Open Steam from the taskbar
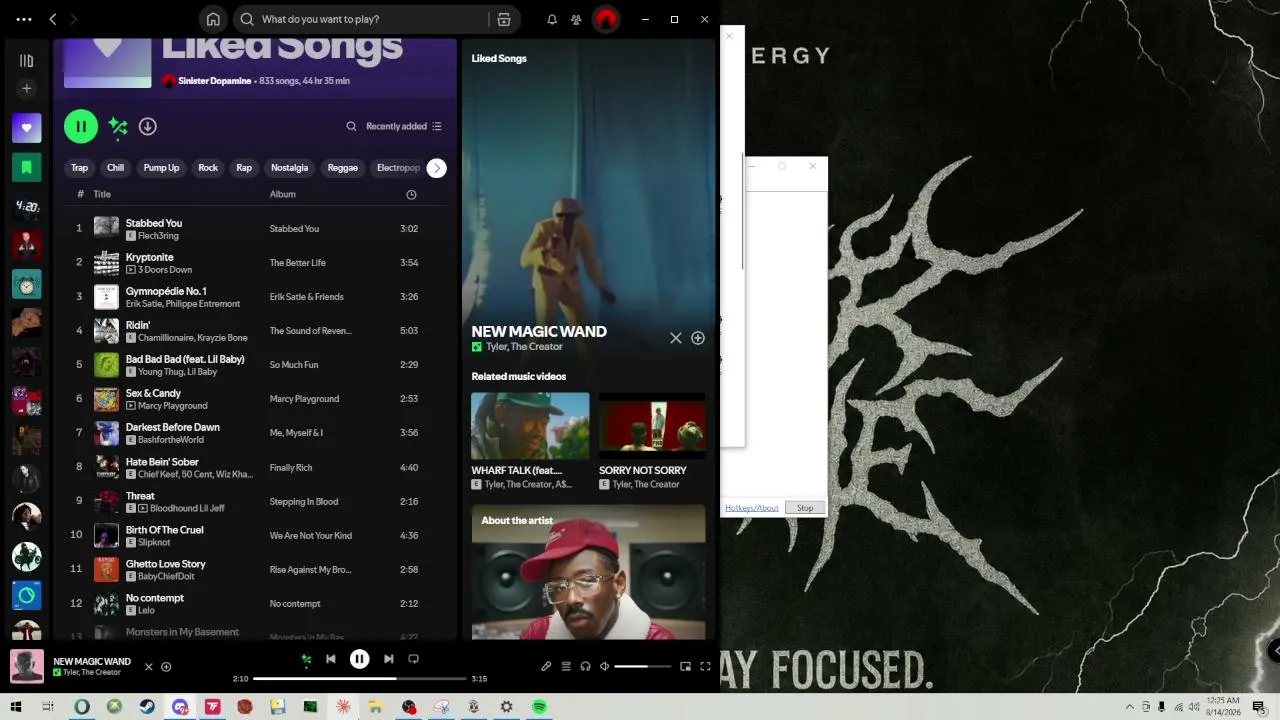1280x720 pixels. [147, 707]
